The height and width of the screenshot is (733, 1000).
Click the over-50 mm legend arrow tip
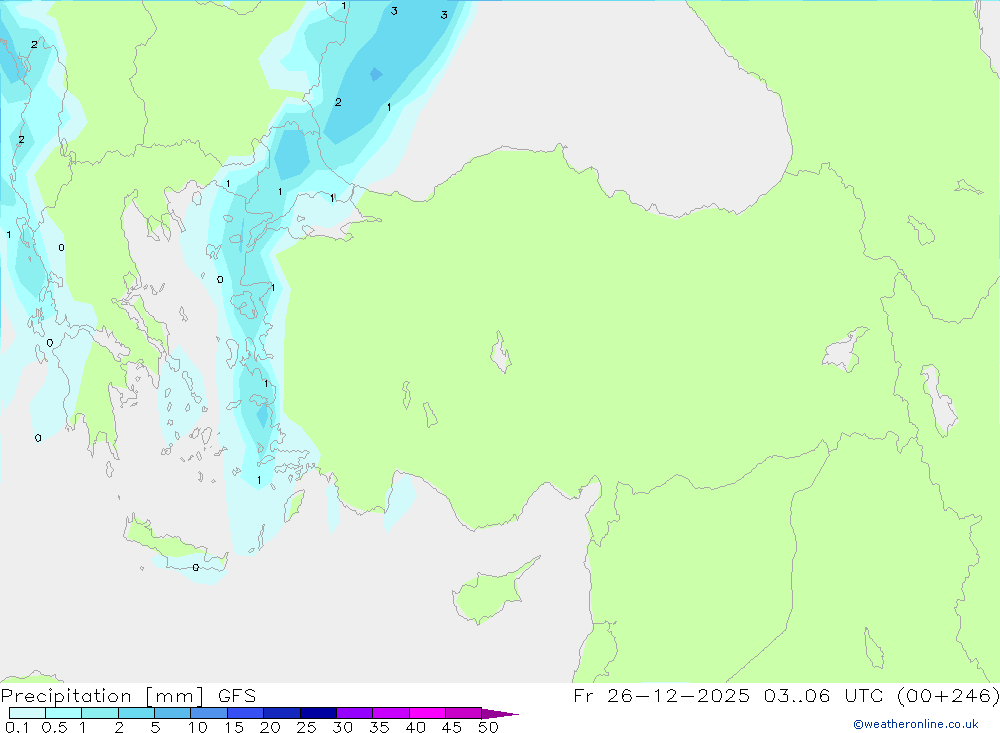click(500, 714)
